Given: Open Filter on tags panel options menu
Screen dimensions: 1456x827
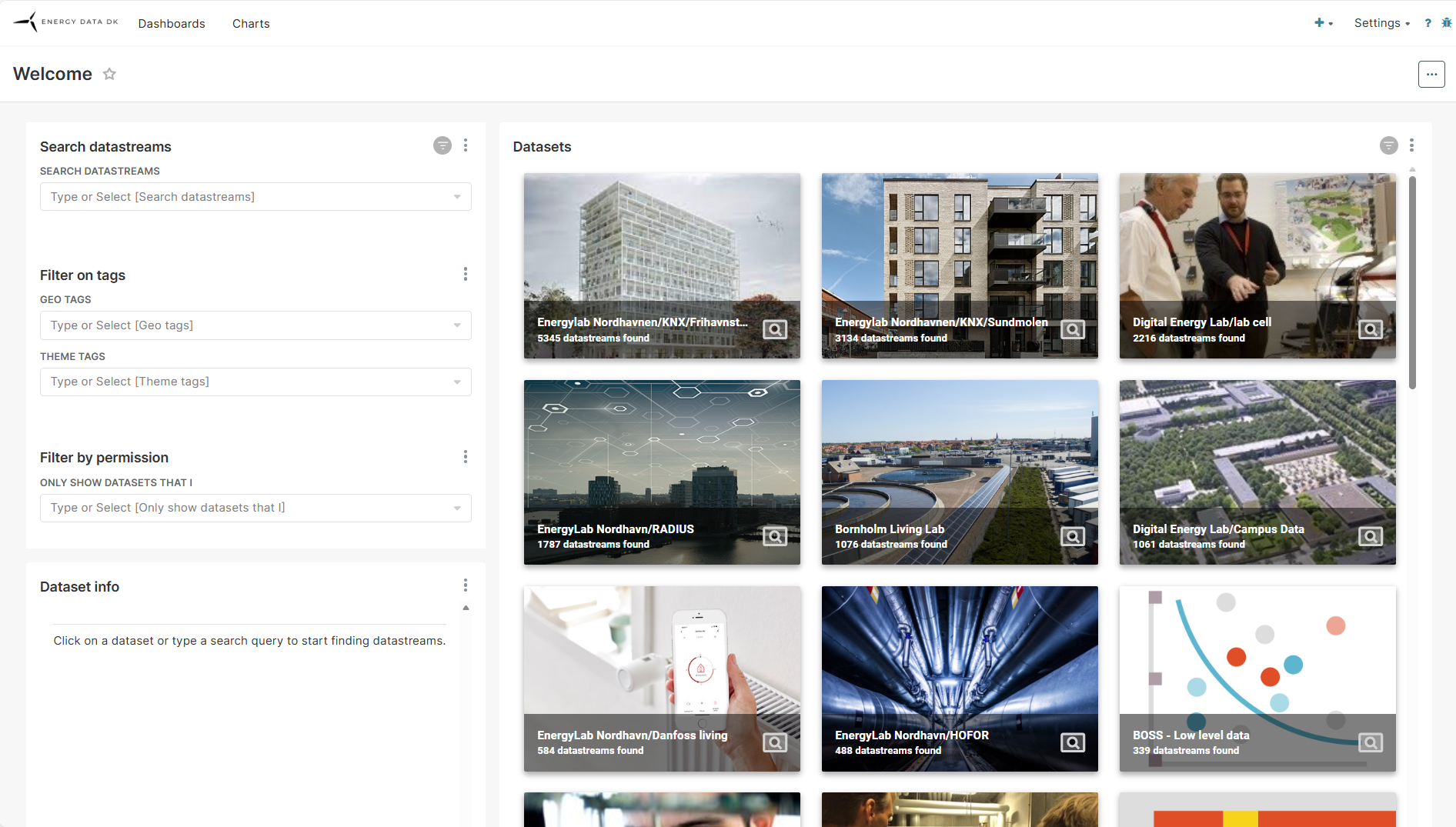Looking at the screenshot, I should point(466,275).
